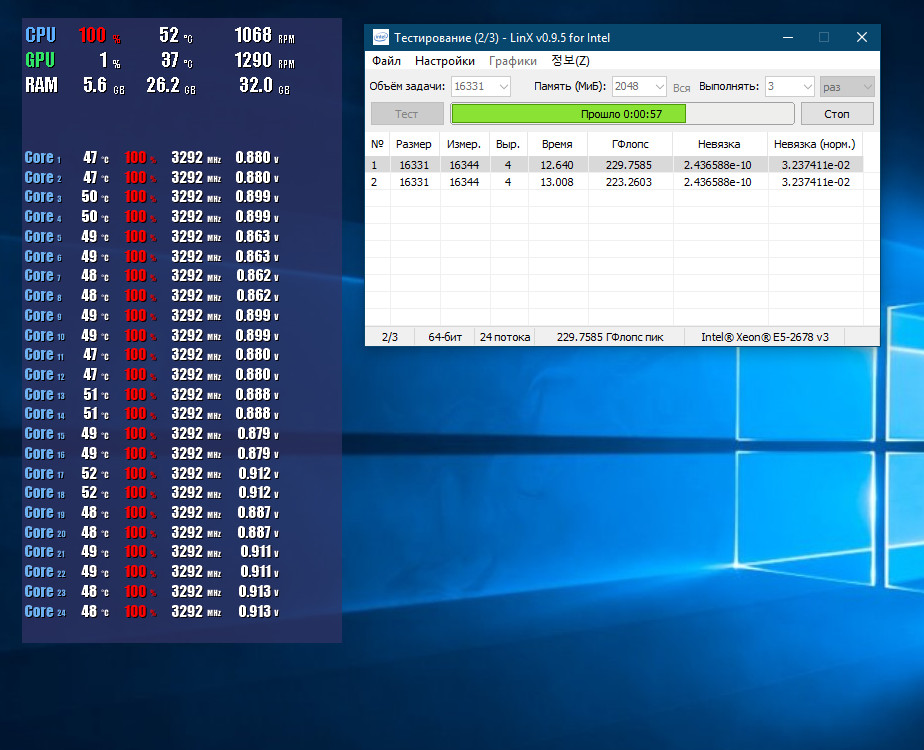Click 229.7585 ГФлопс пик in status bar
Image resolution: width=924 pixels, height=750 pixels.
click(610, 337)
